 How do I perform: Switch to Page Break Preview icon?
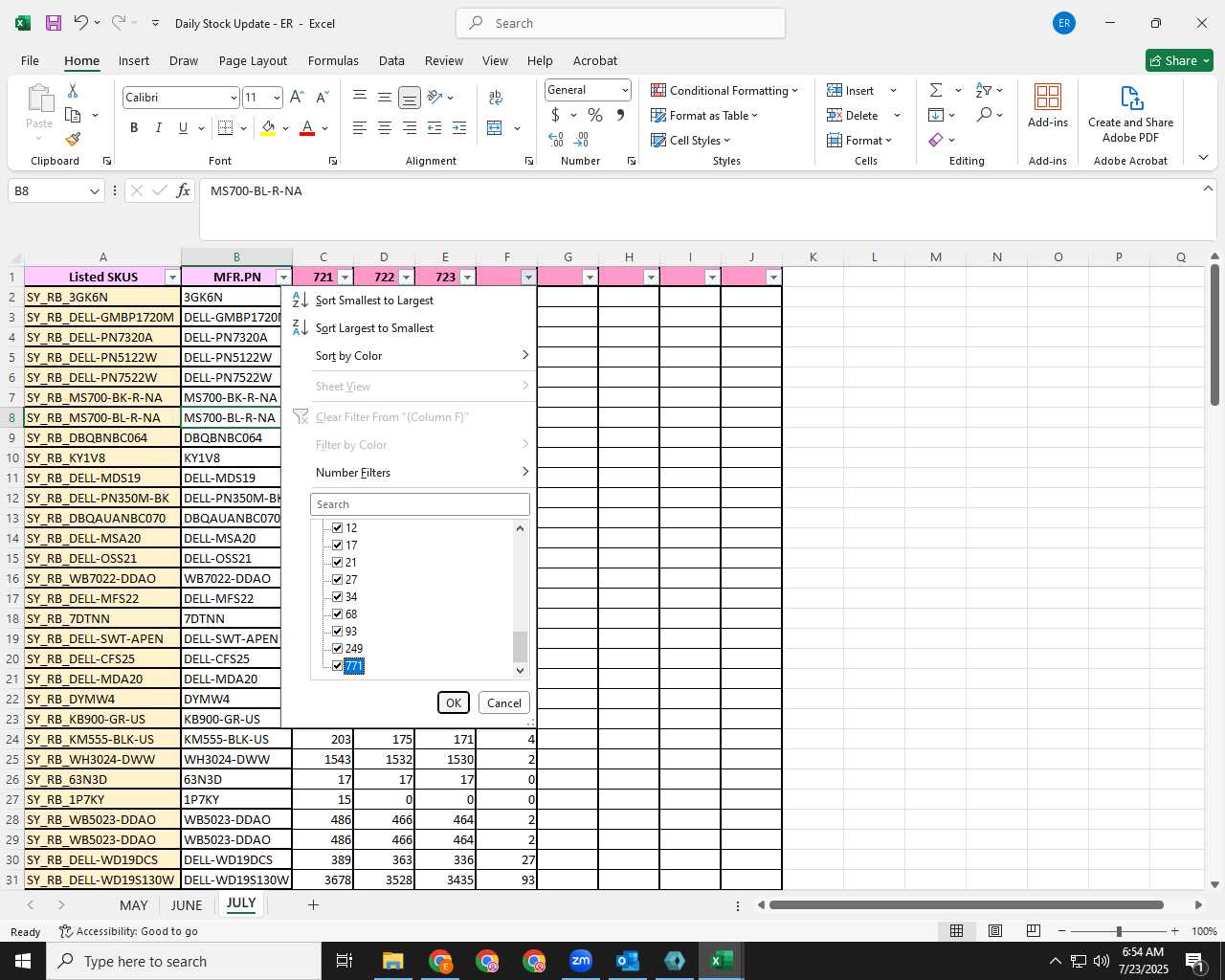pyautogui.click(x=1033, y=931)
